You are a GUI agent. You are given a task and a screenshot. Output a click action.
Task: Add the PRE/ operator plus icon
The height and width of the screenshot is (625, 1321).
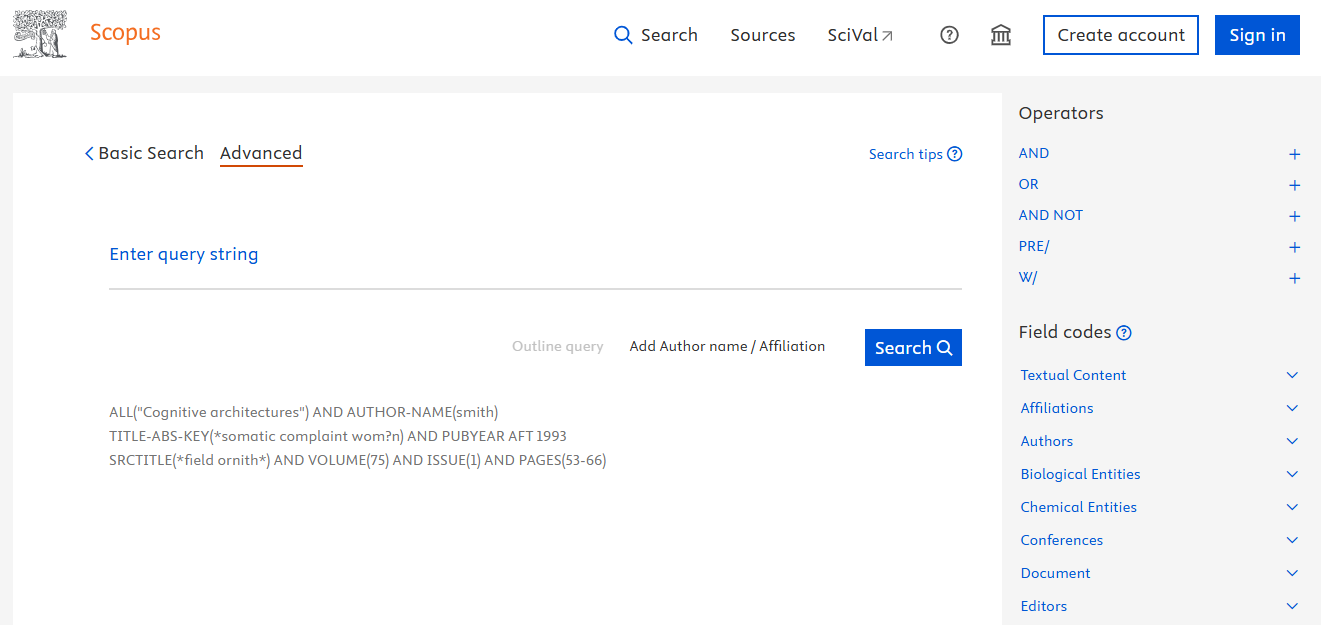1294,247
